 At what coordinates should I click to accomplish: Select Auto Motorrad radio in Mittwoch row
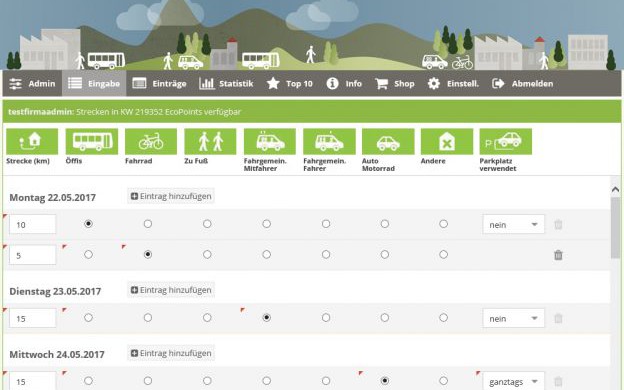pos(384,381)
